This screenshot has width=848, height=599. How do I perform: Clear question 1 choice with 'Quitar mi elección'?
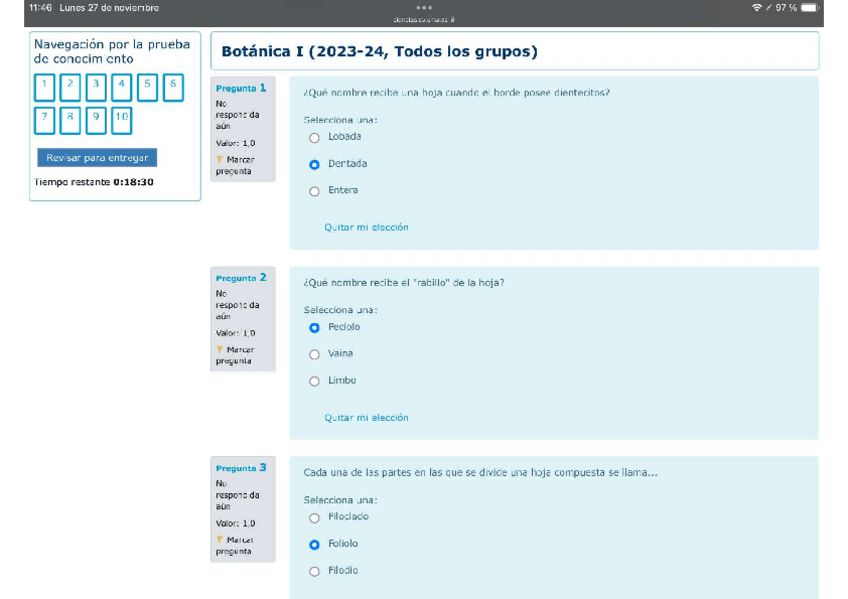[366, 228]
